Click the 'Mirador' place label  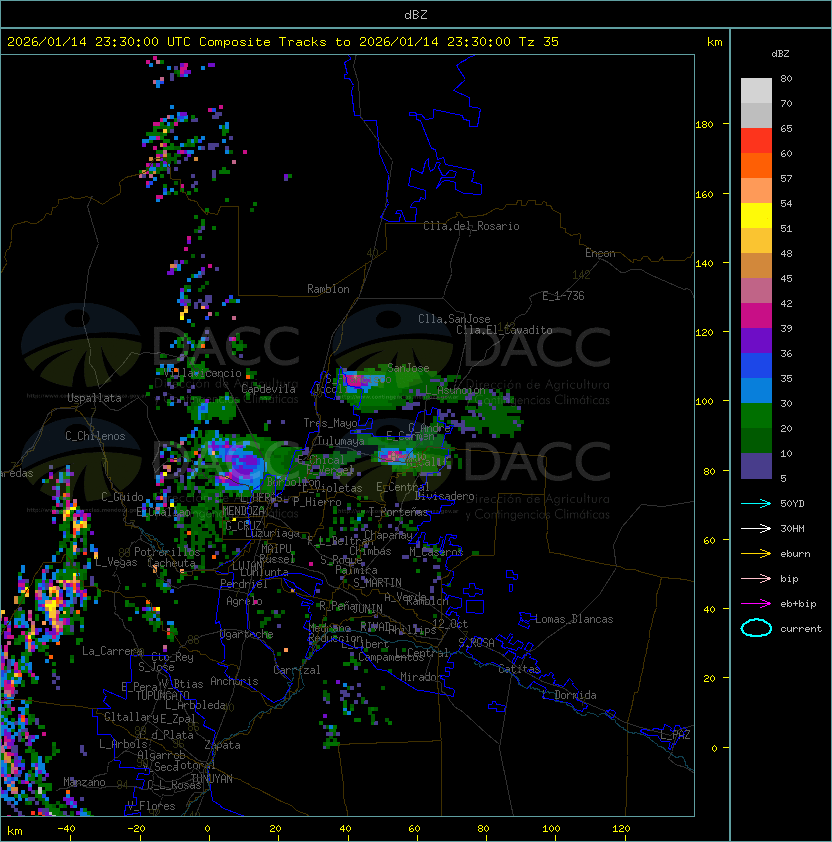(x=421, y=677)
